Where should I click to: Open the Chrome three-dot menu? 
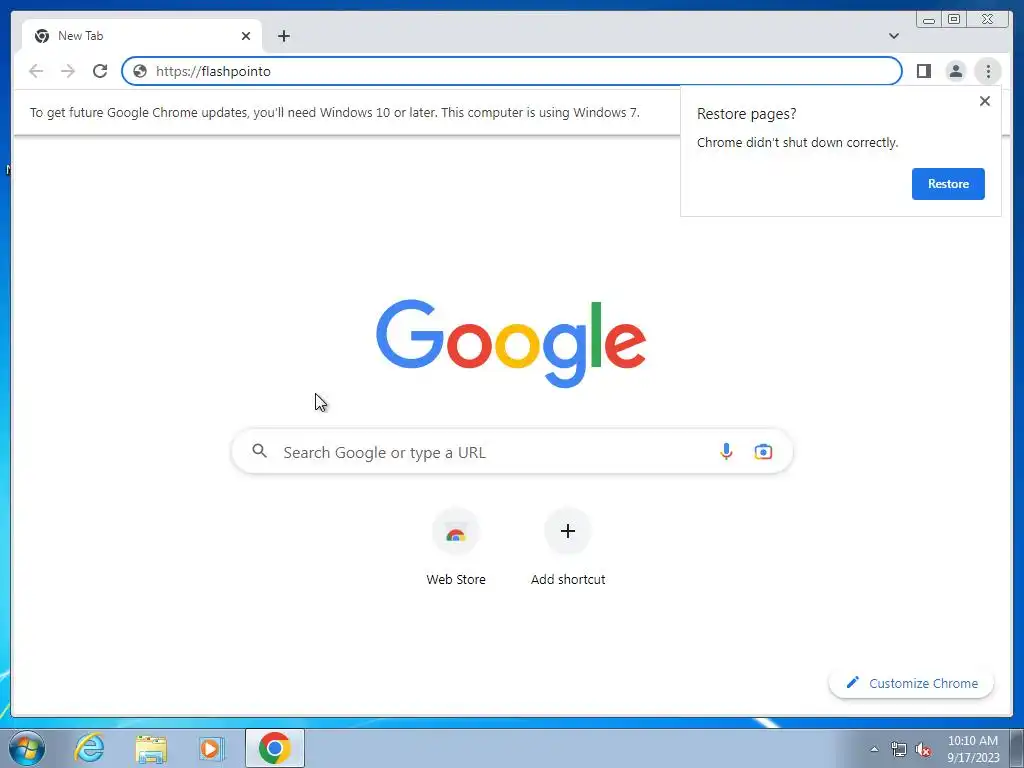pyautogui.click(x=988, y=71)
